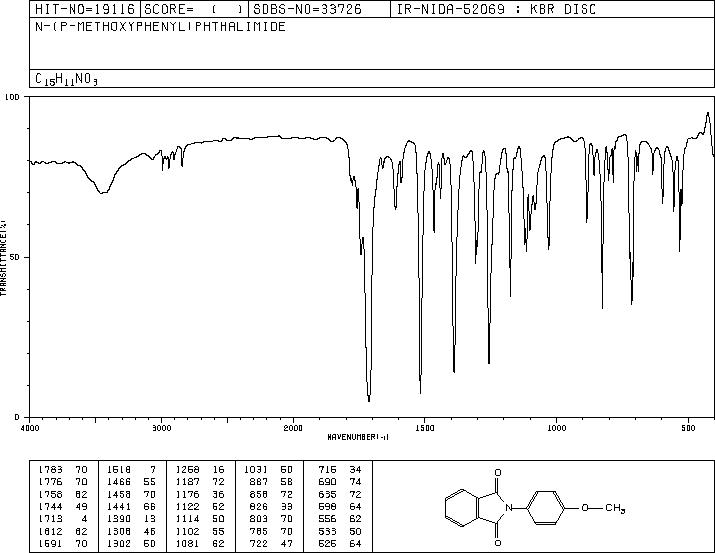Click peak table entry 1691

50,543
